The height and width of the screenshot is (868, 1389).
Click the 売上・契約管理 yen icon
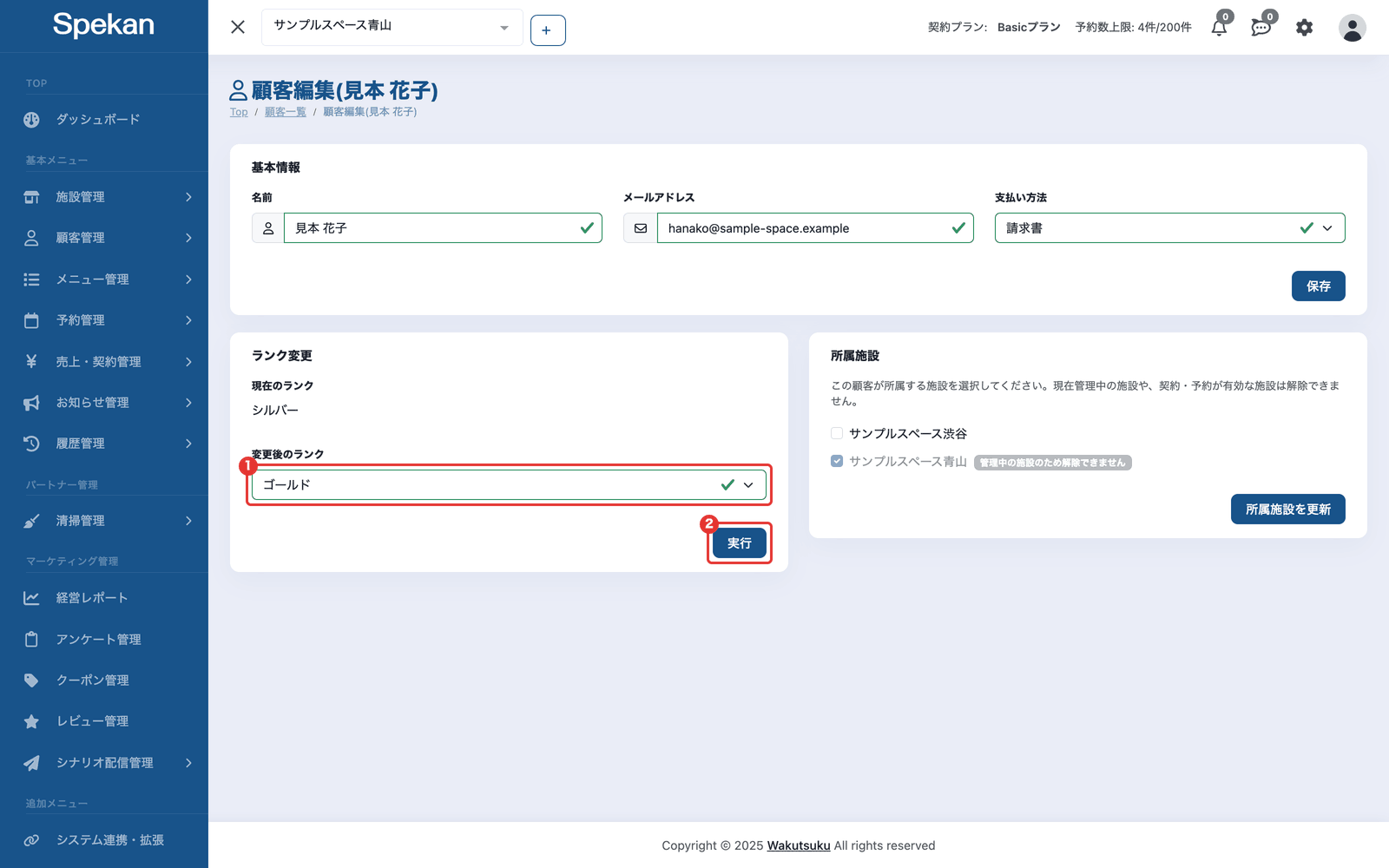[x=31, y=361]
